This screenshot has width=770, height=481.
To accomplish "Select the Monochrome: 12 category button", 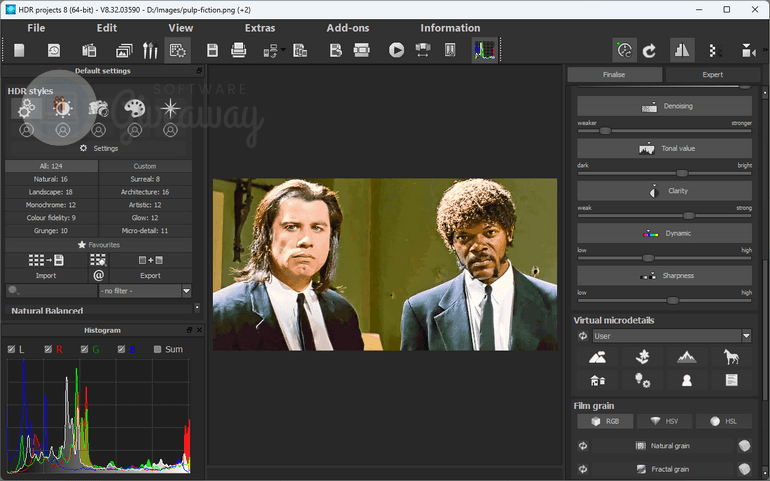I will click(x=51, y=204).
